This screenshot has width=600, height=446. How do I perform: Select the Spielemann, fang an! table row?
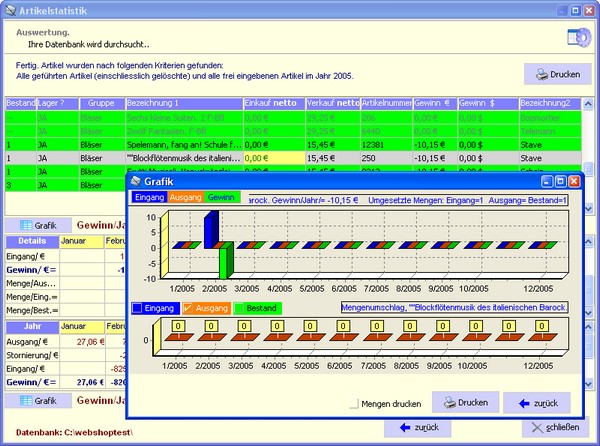point(183,144)
